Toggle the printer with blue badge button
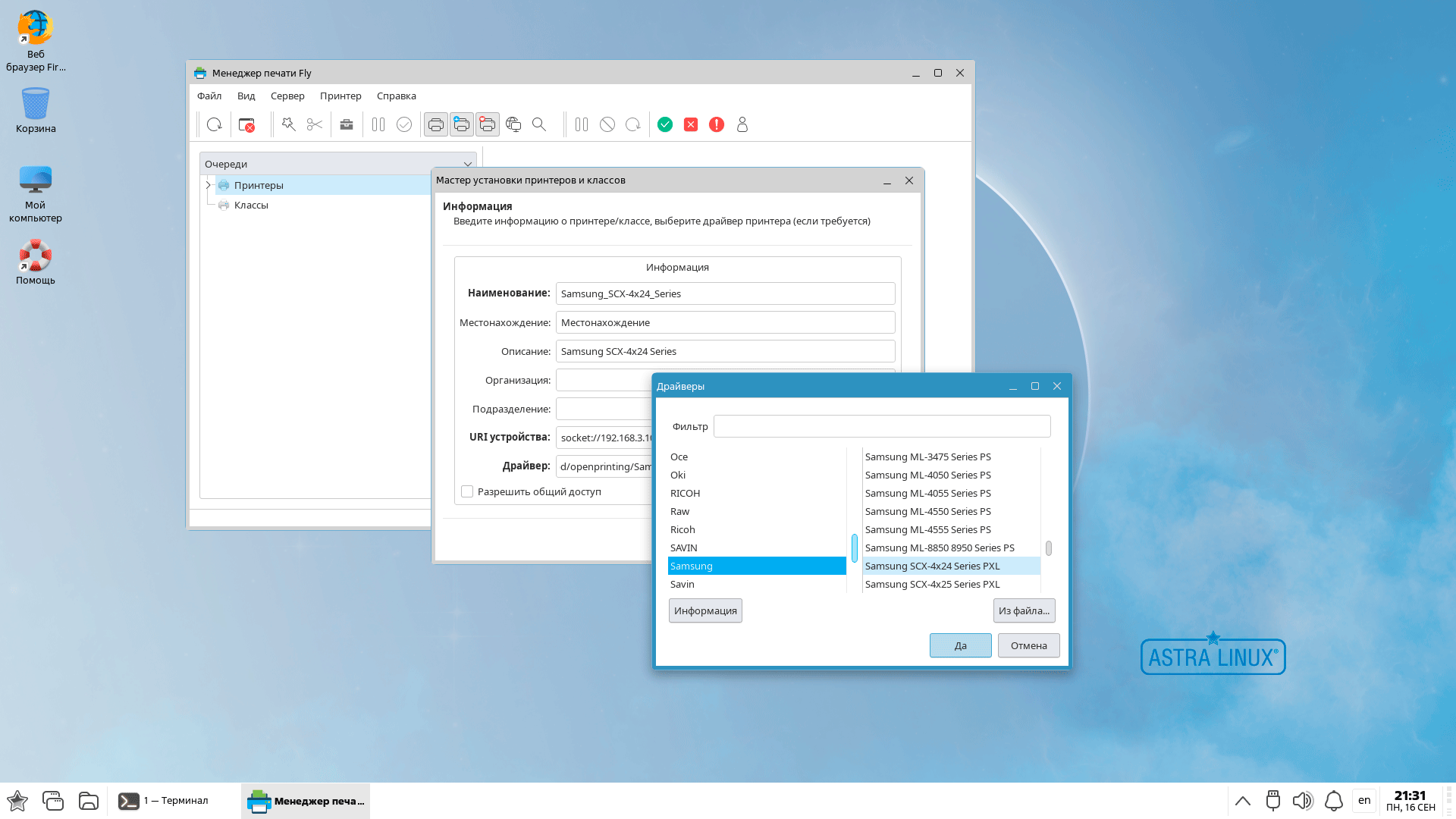Image resolution: width=1456 pixels, height=819 pixels. pos(462,124)
